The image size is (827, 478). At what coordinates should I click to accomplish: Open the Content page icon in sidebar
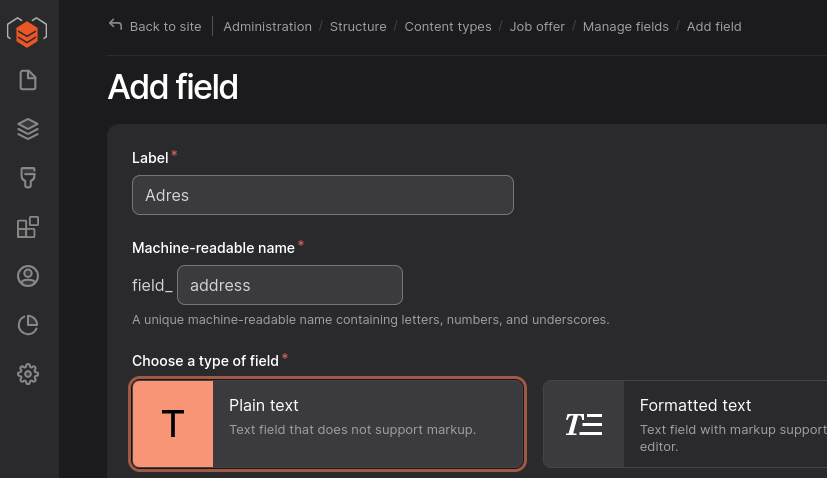28,80
